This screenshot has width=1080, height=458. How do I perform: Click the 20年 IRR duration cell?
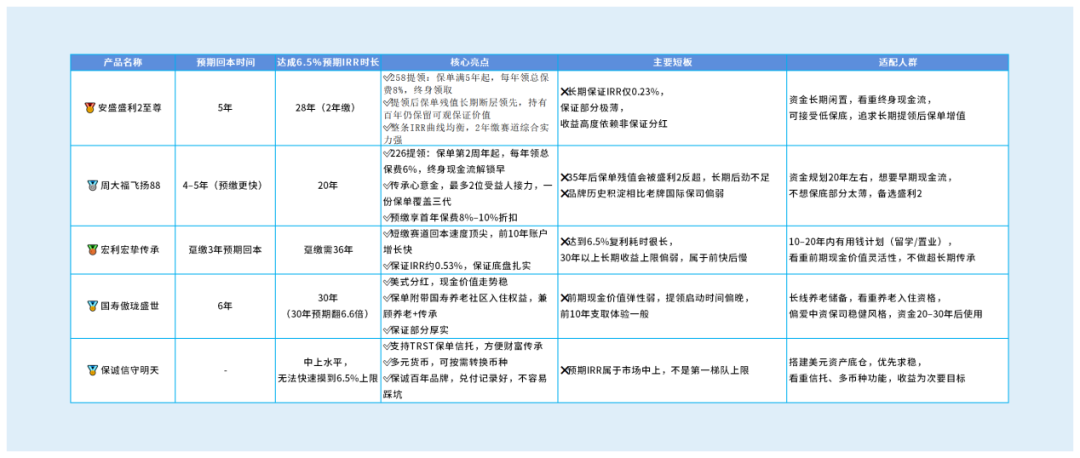327,185
